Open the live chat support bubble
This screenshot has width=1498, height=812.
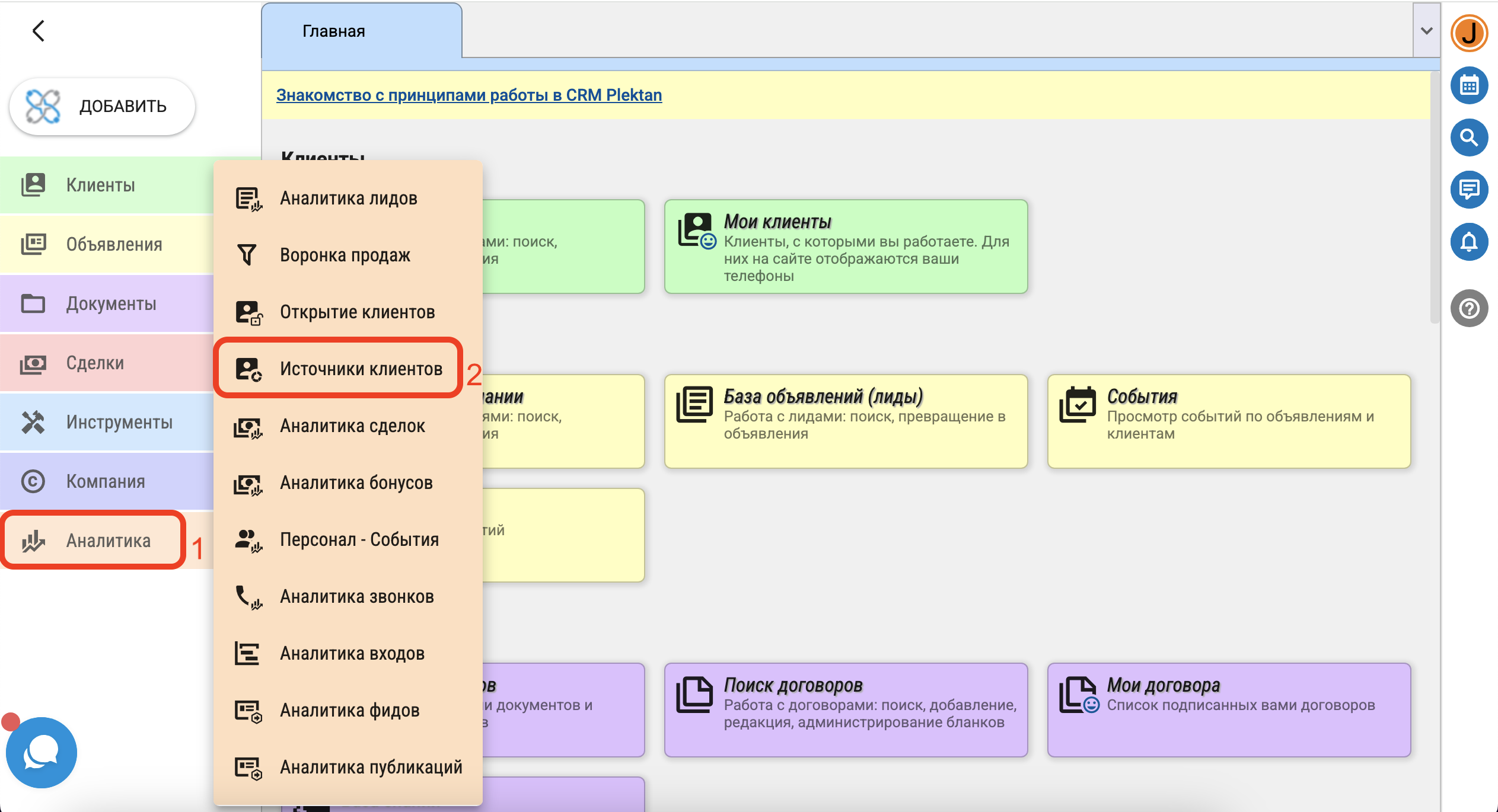41,752
